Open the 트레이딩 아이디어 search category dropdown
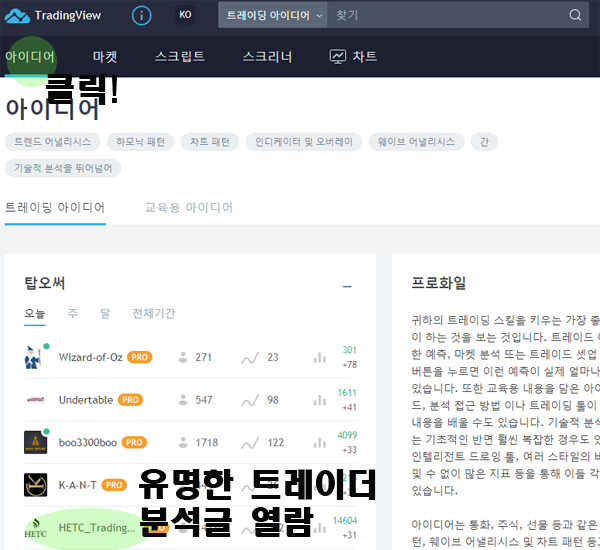This screenshot has height=550, width=600. tap(273, 15)
